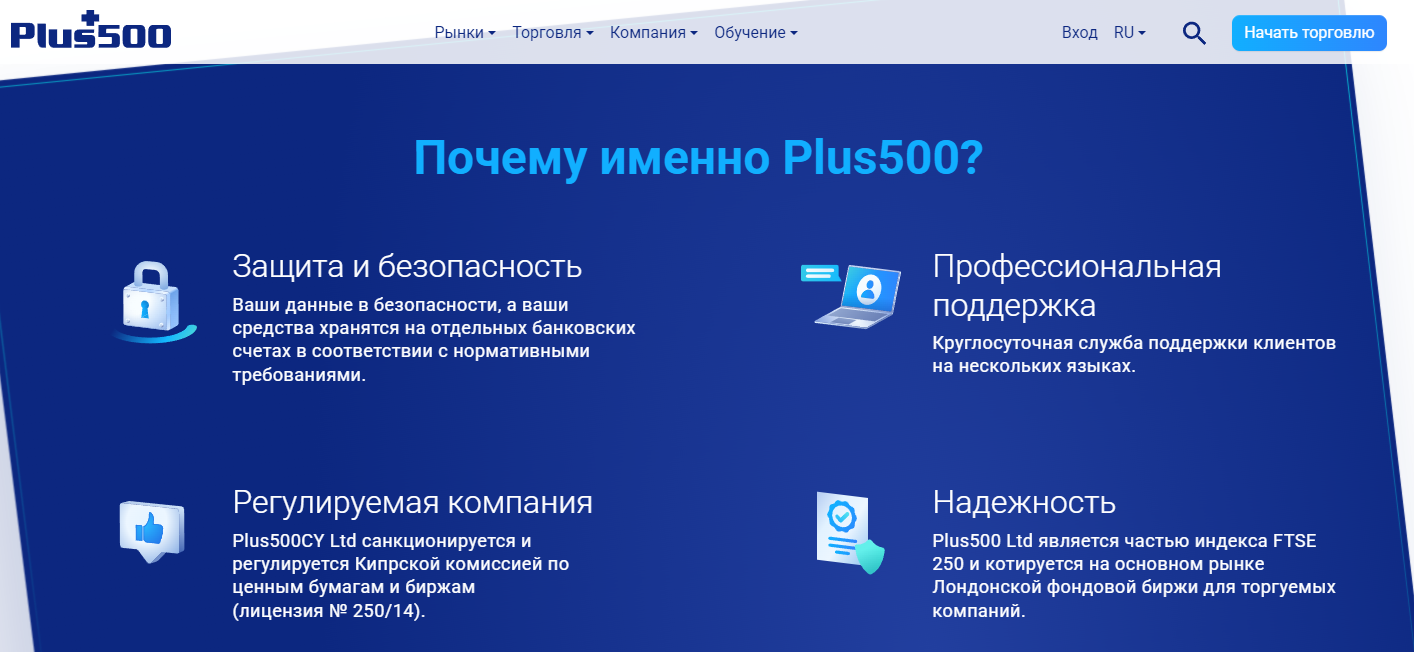The height and width of the screenshot is (652, 1414).
Task: Expand the Рынки dropdown menu
Action: [464, 32]
